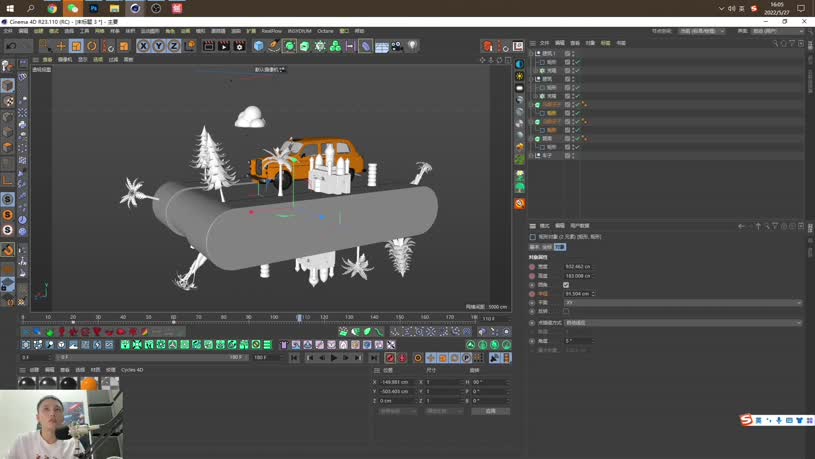Collapse the 建筑.1 group in Object Manager
Screen dimensions: 815x459
531,54
